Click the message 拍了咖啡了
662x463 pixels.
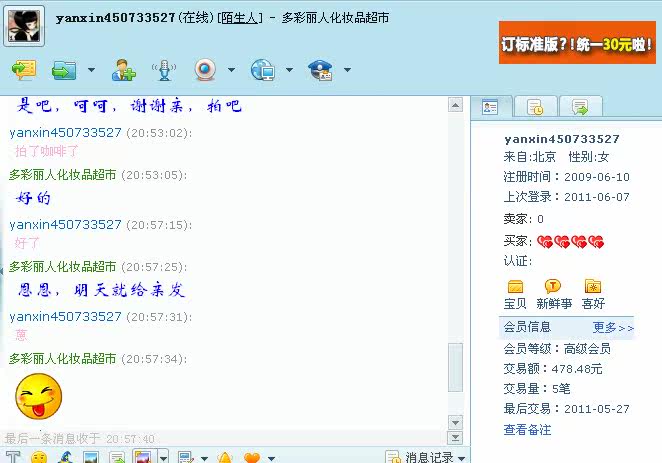click(x=46, y=151)
